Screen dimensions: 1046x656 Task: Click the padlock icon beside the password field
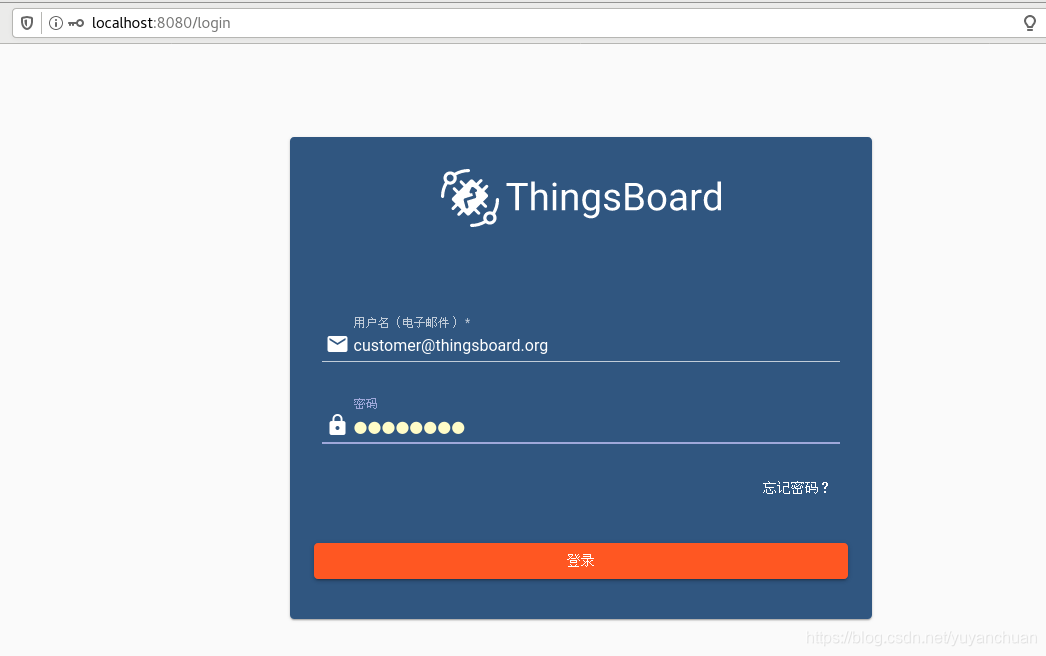(x=337, y=424)
